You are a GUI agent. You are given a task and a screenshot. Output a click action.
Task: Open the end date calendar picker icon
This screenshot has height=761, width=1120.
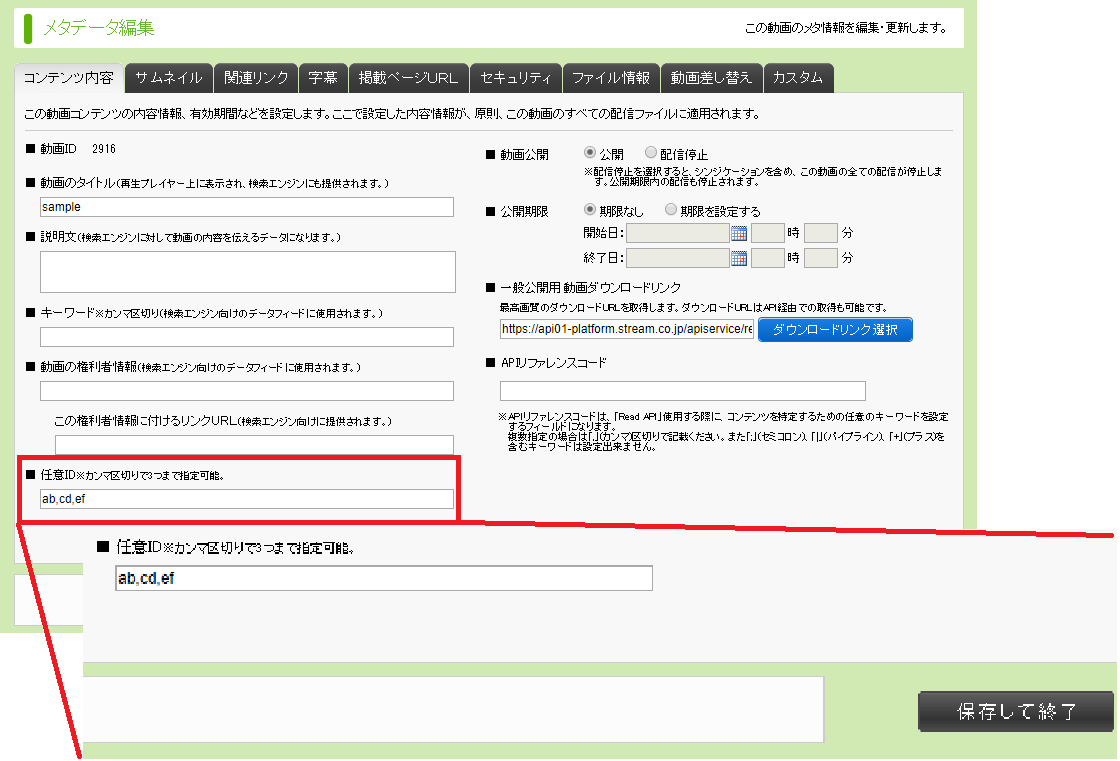click(739, 258)
